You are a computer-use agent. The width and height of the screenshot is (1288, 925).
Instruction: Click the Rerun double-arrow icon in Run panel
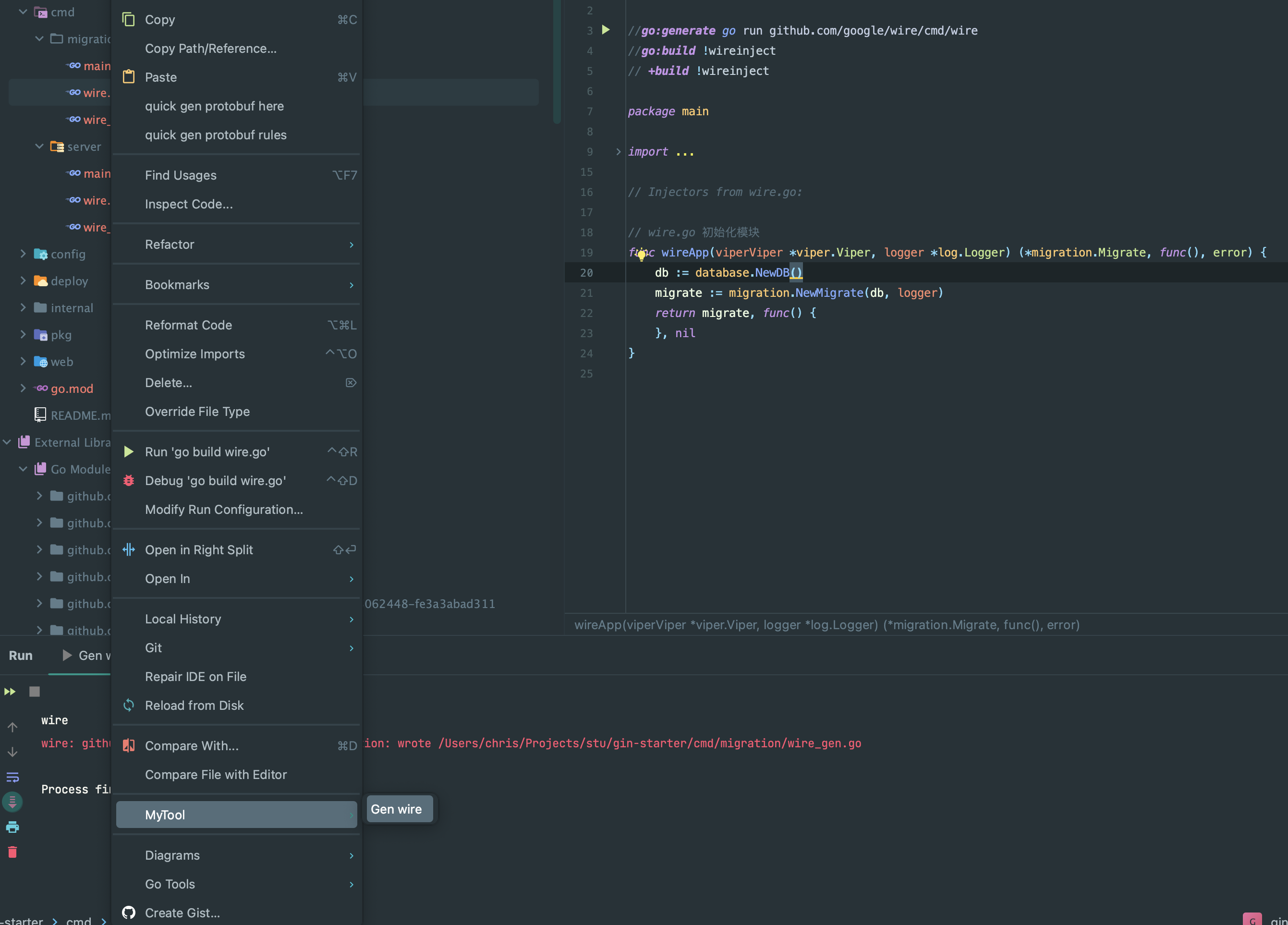(x=10, y=691)
